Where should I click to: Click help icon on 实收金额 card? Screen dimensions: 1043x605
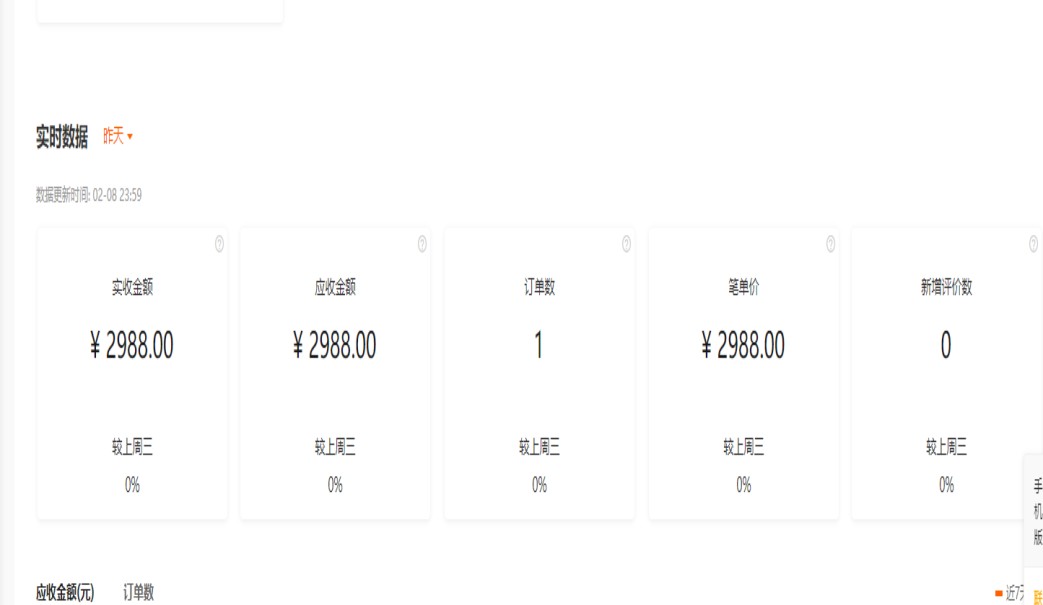pos(219,244)
